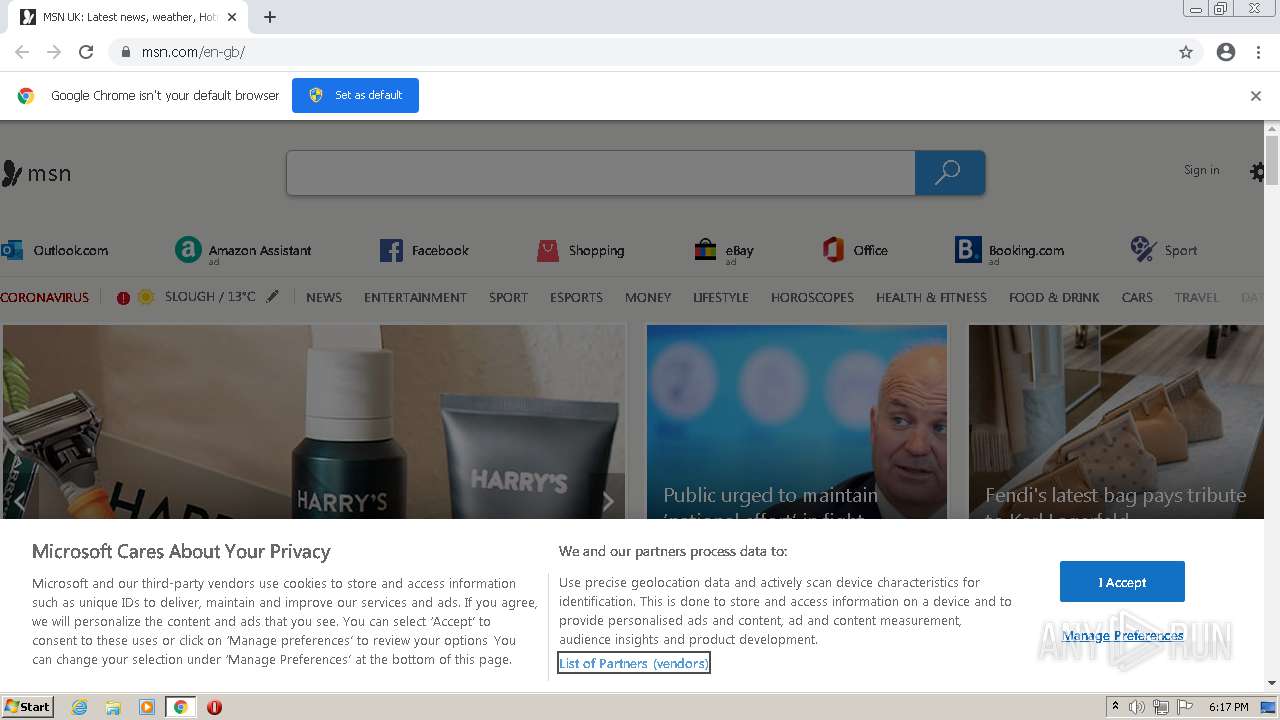Click the network tray icon

pos(1161,707)
